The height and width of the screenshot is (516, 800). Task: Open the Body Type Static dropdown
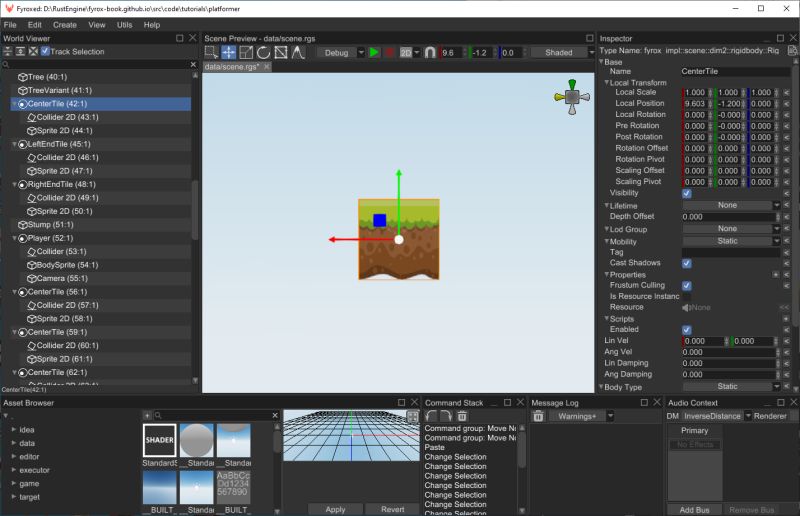point(731,386)
